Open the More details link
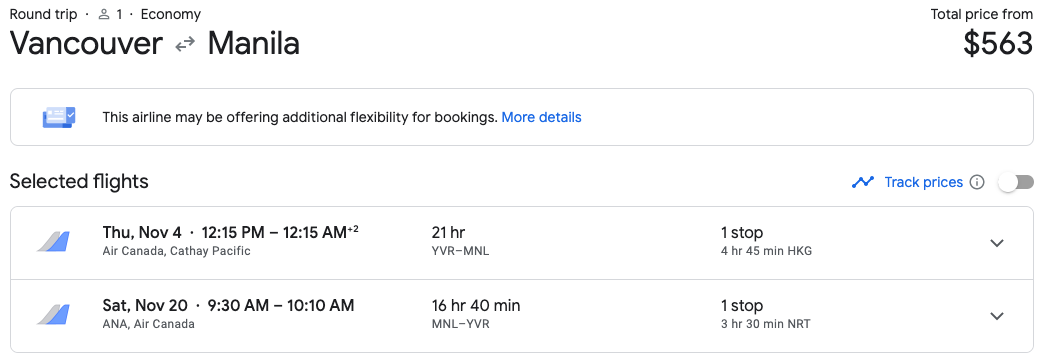Viewport: 1042px width, 360px height. pos(541,118)
